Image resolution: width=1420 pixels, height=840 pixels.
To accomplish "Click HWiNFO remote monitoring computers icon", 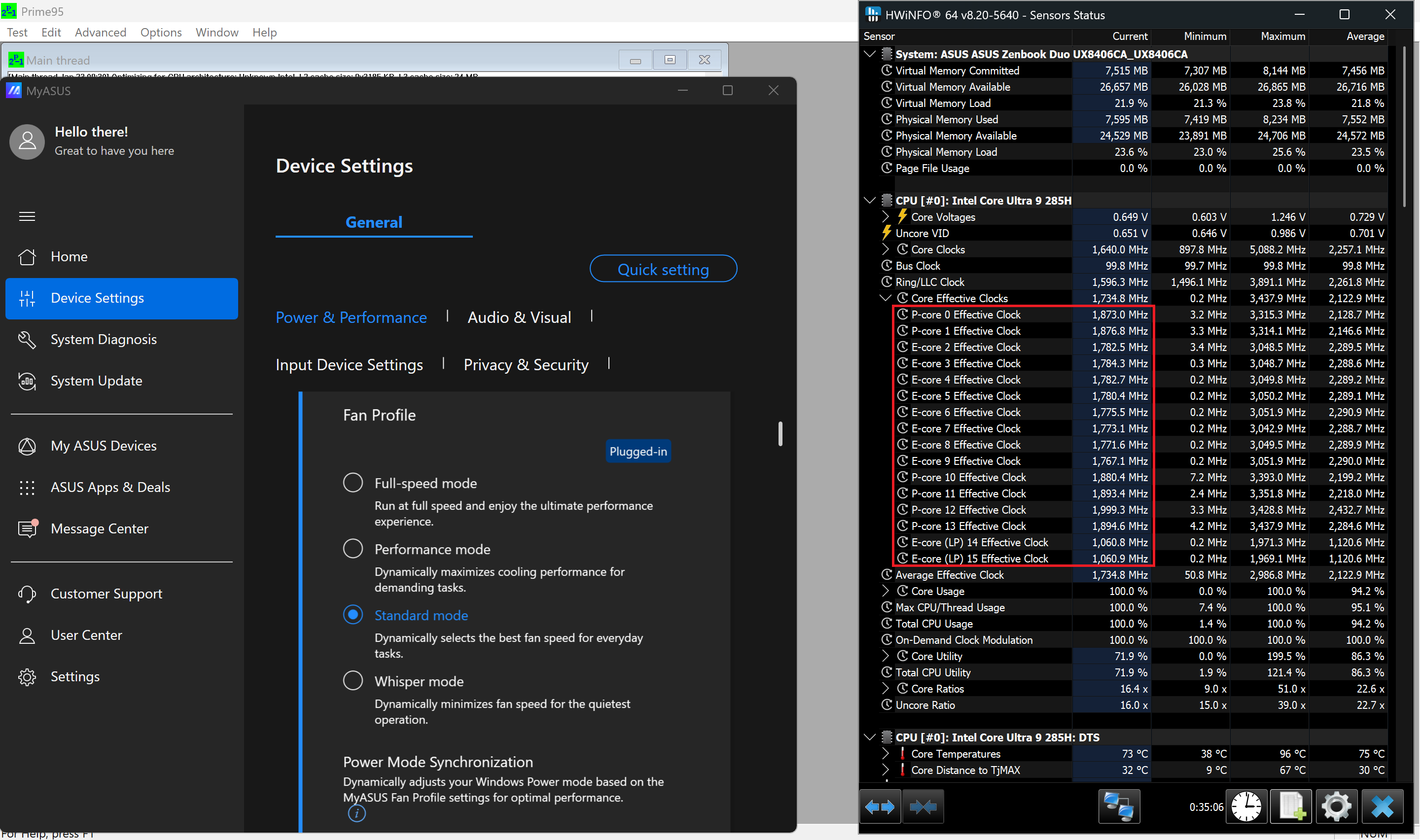I will click(1119, 806).
